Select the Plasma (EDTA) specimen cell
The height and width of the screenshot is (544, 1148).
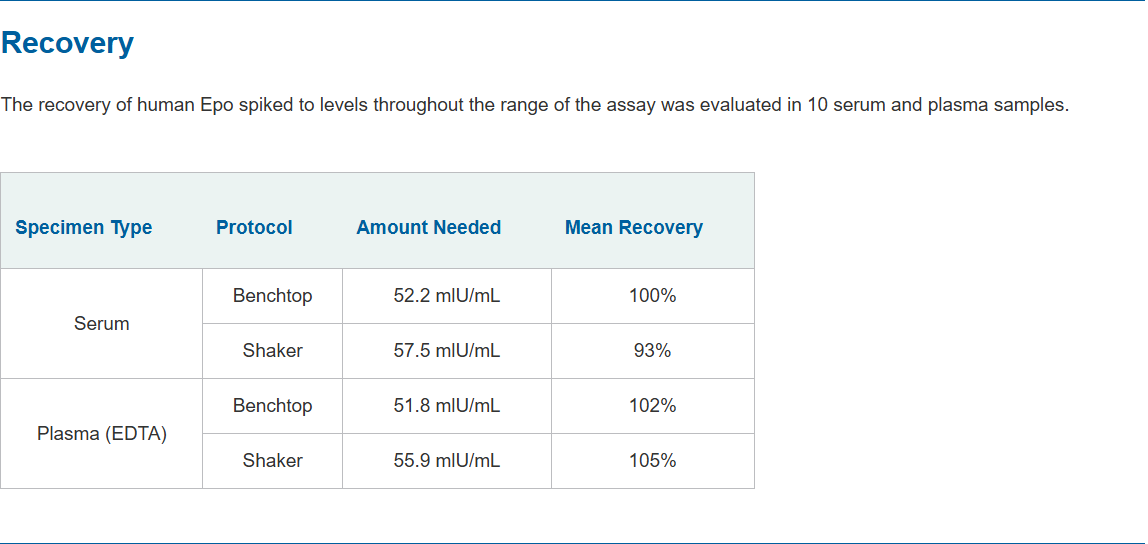[102, 434]
